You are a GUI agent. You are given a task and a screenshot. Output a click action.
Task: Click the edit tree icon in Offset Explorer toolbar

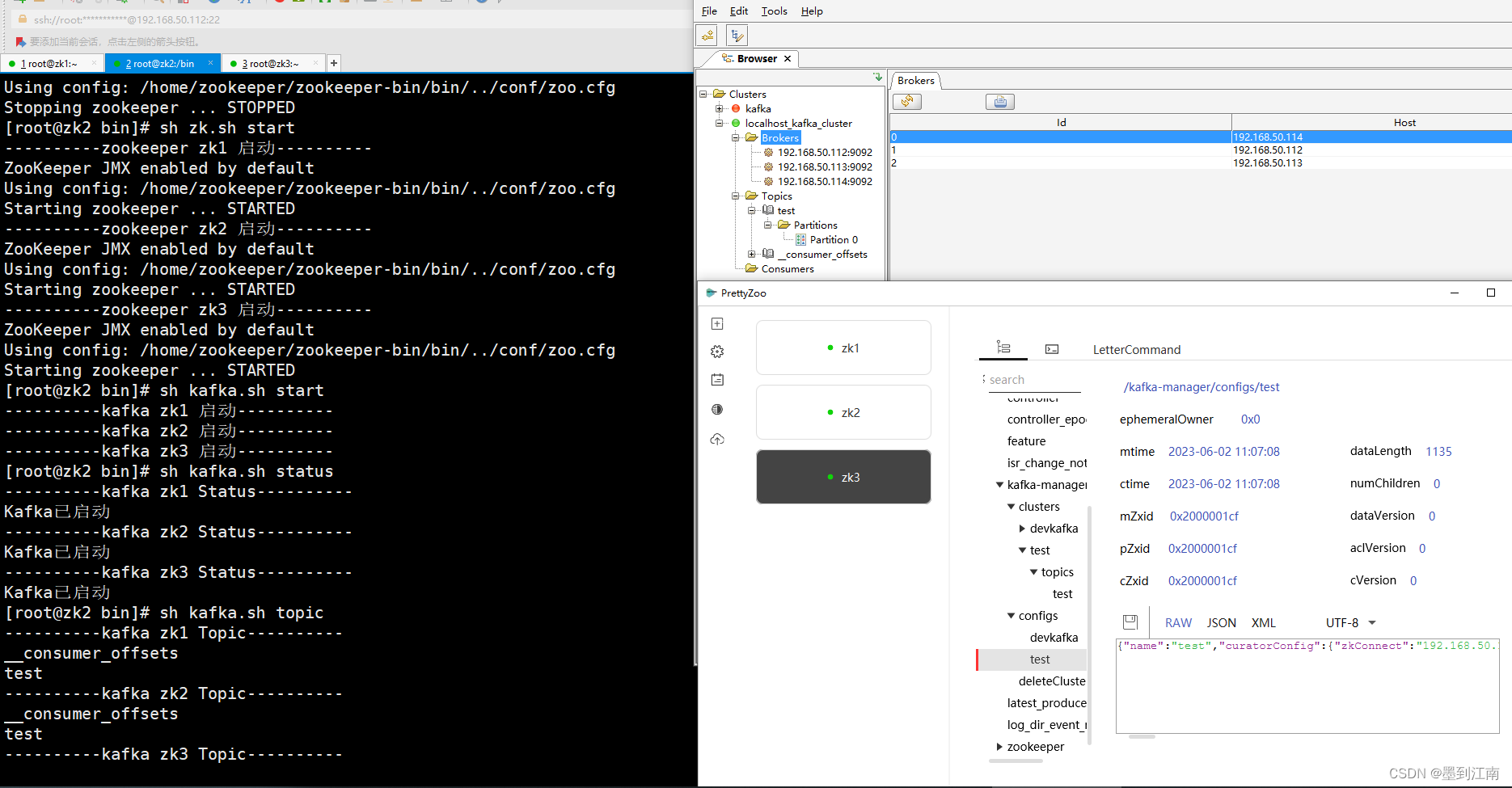(737, 36)
